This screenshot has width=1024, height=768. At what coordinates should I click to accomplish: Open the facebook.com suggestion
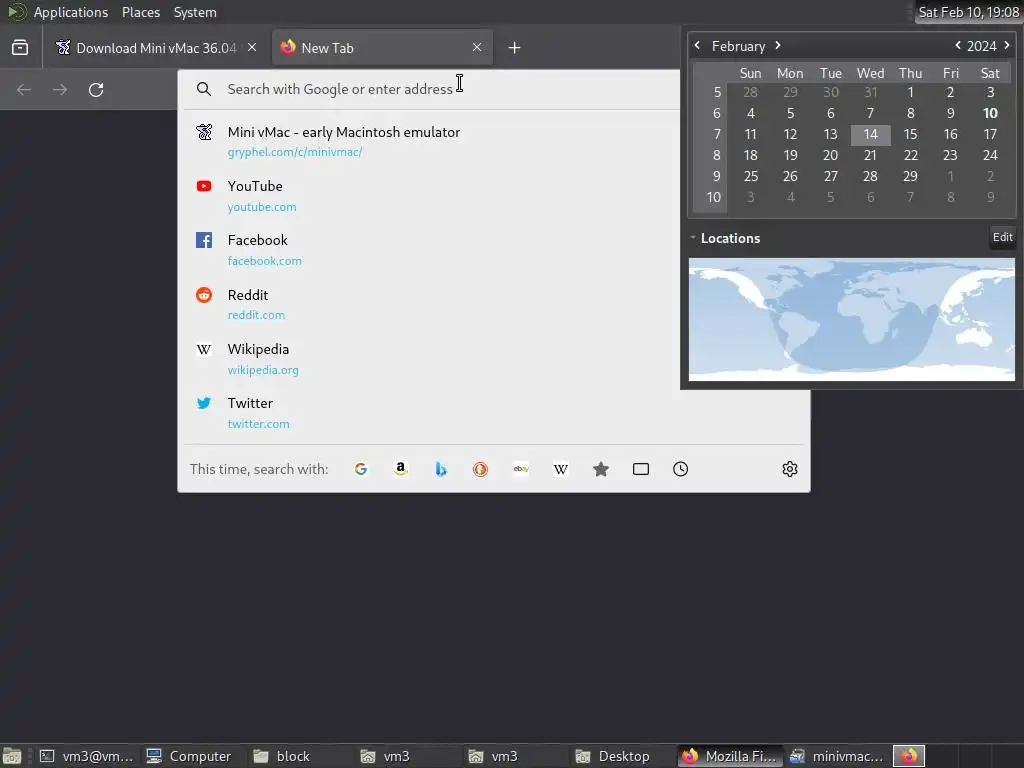(432, 250)
